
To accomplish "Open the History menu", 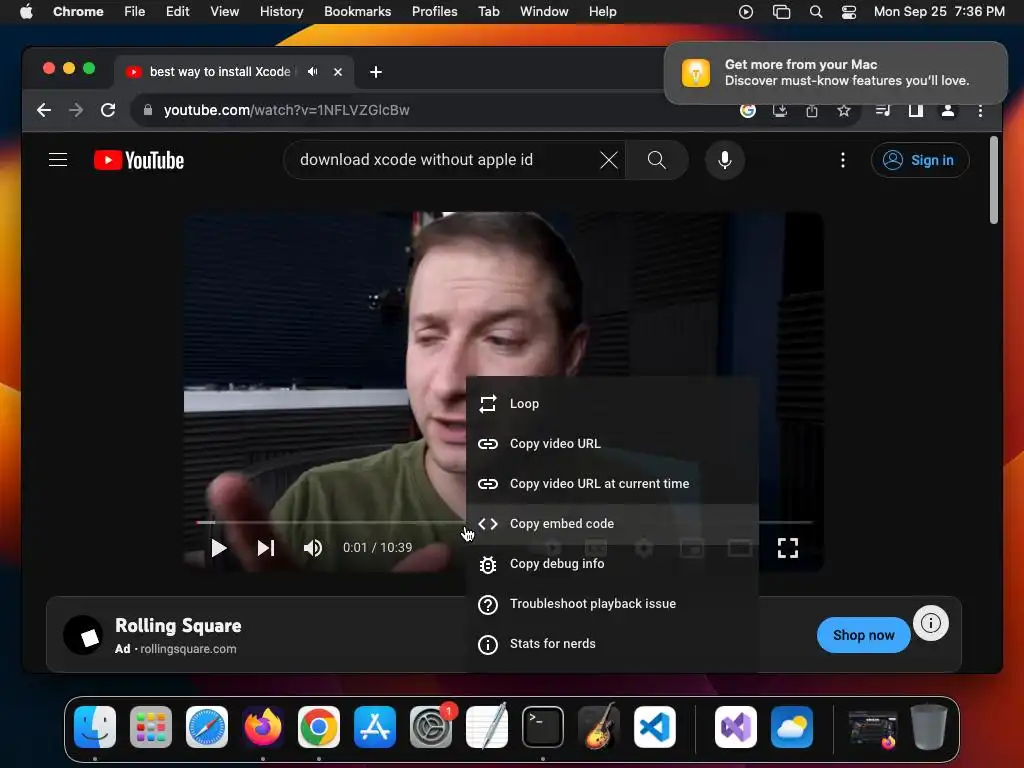I will pyautogui.click(x=281, y=12).
